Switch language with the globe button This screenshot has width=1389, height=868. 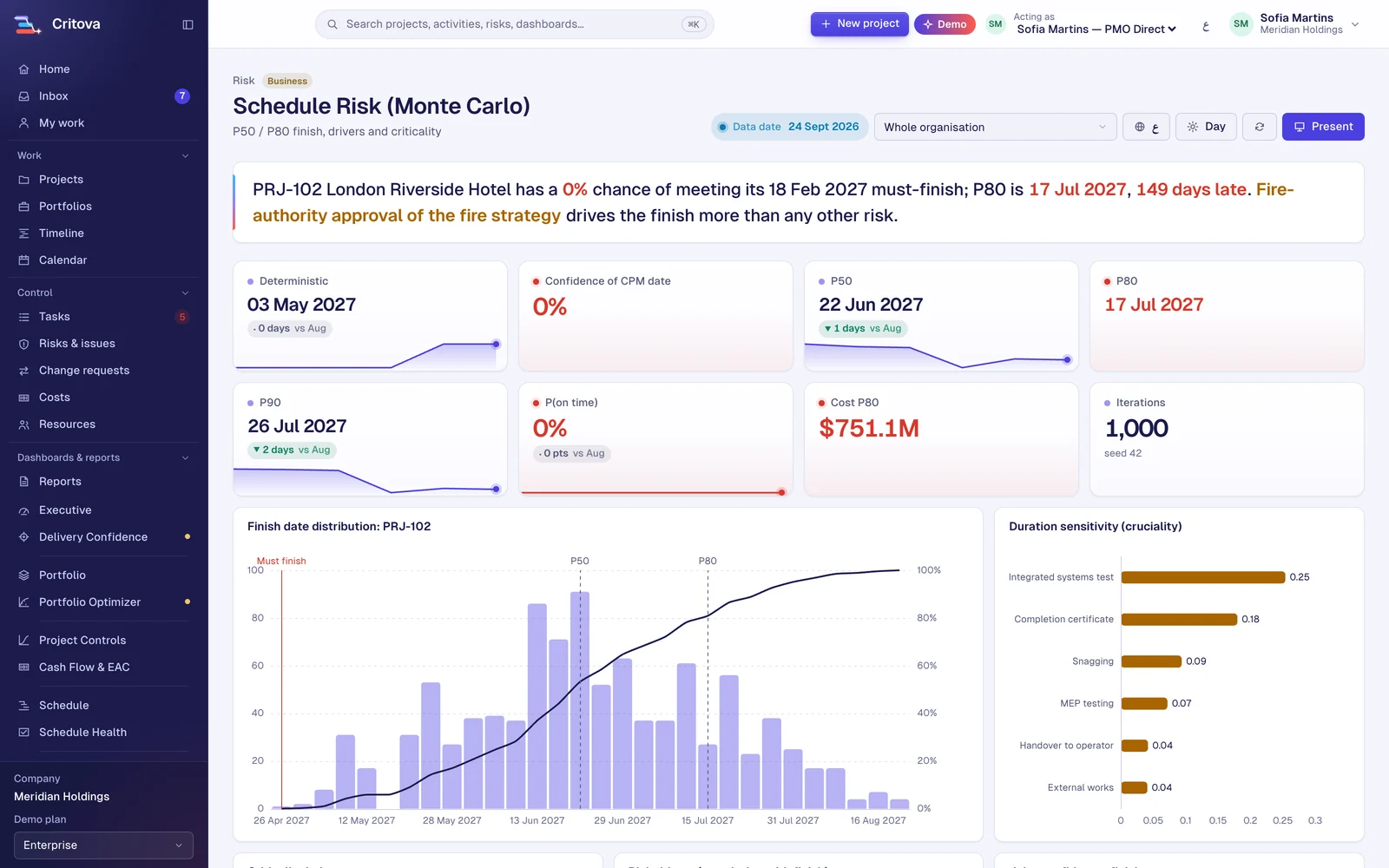tap(1146, 127)
